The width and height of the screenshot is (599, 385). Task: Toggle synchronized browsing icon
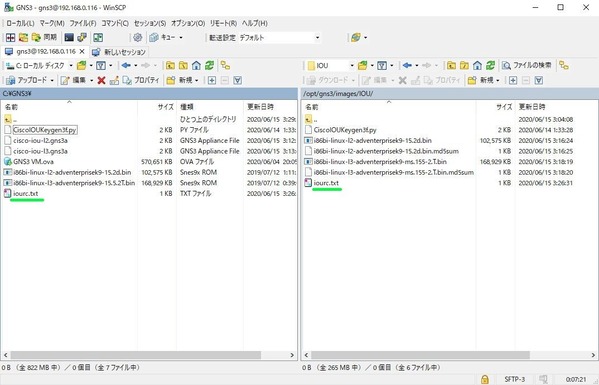tap(98, 37)
